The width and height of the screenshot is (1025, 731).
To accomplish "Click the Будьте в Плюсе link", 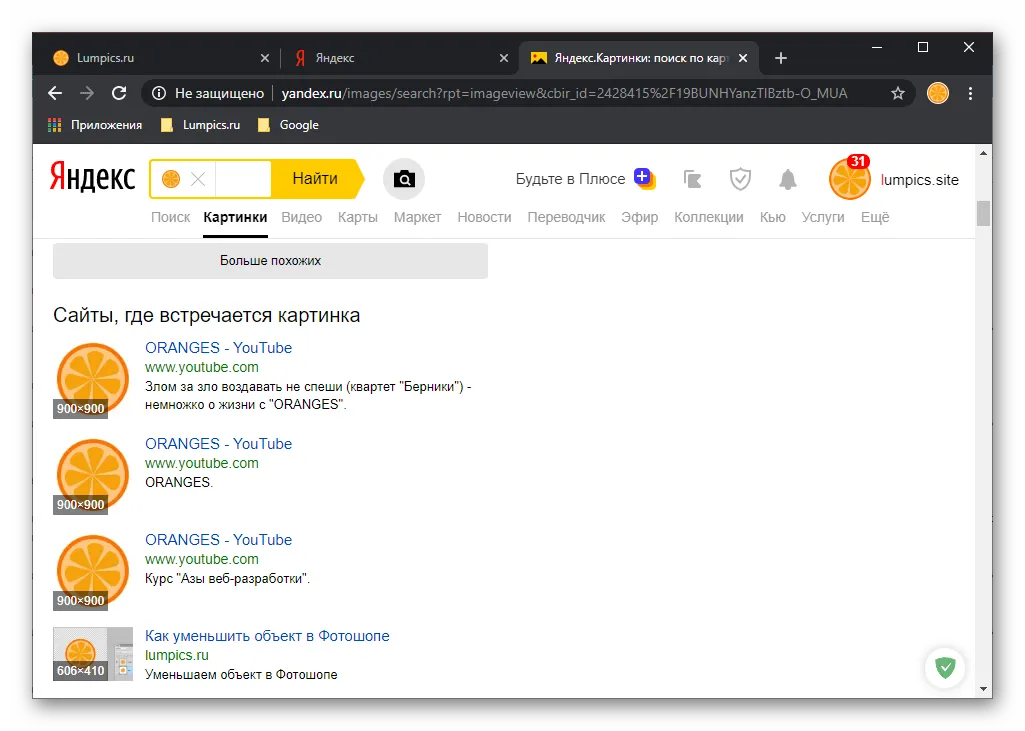I will coord(570,179).
